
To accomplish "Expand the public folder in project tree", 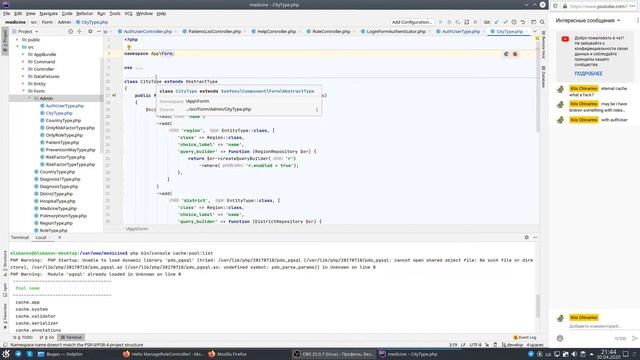I will (18, 40).
